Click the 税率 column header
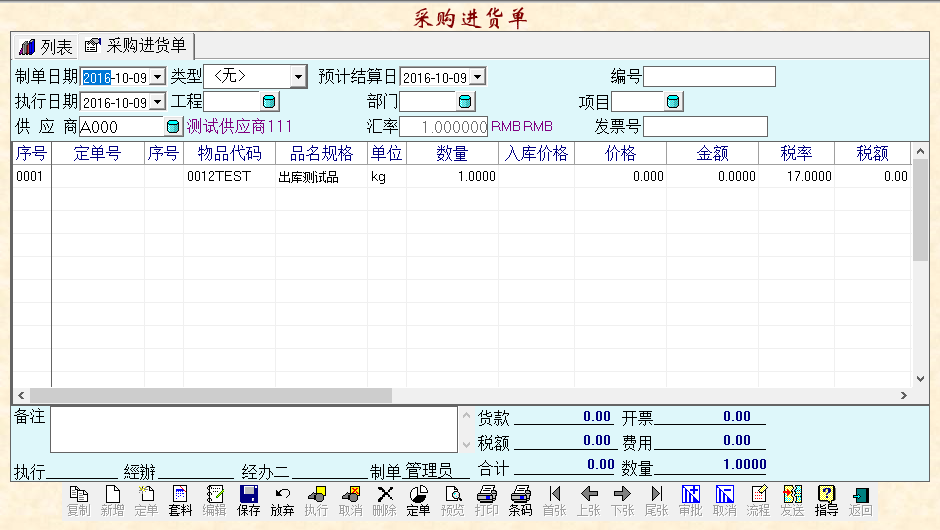The height and width of the screenshot is (530, 940). (797, 153)
